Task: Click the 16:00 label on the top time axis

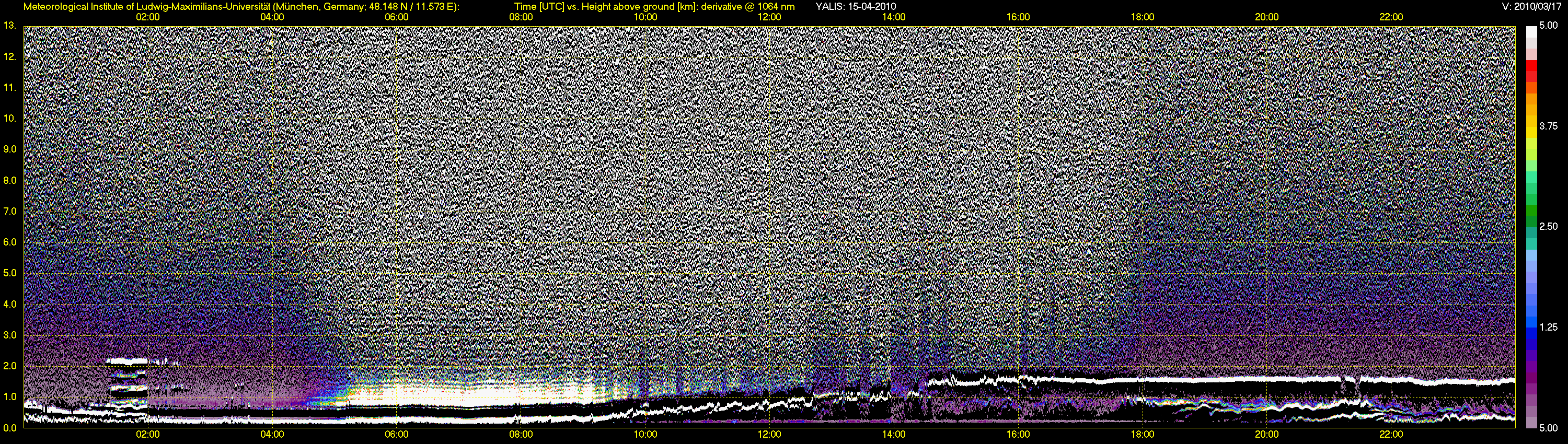Action: [1018, 17]
